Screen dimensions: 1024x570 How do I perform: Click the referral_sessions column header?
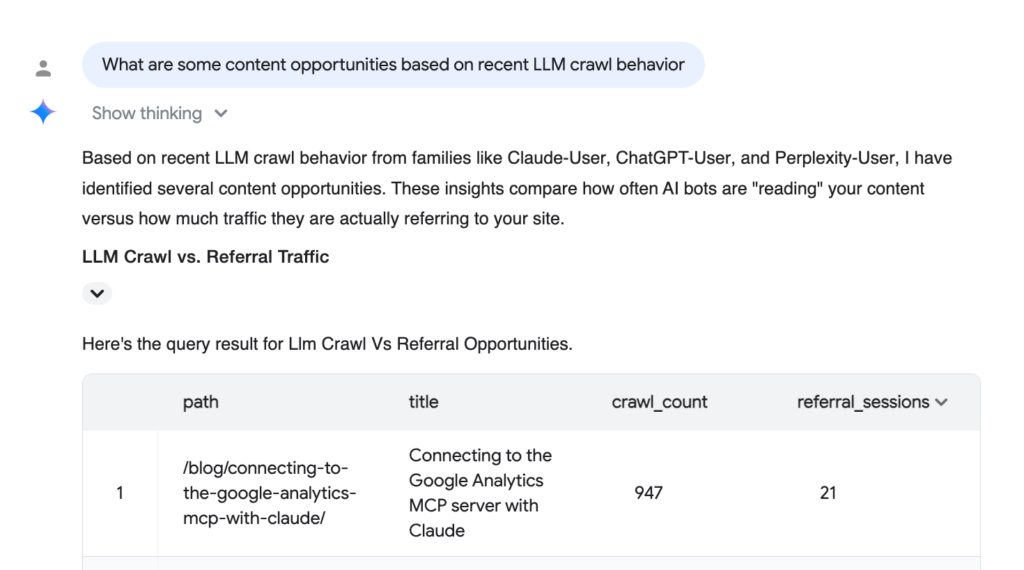(863, 402)
